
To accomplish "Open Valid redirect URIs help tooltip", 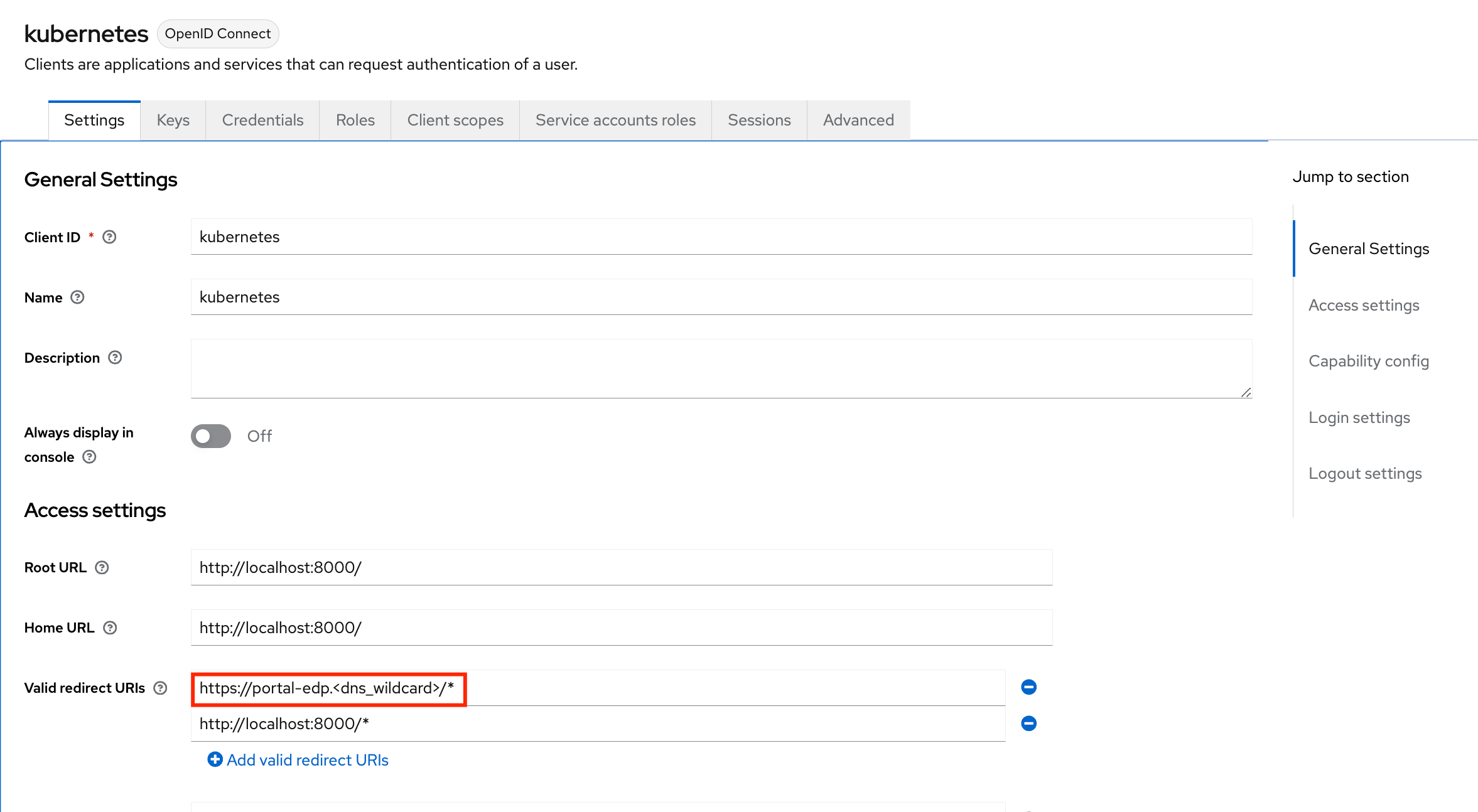I will point(161,688).
